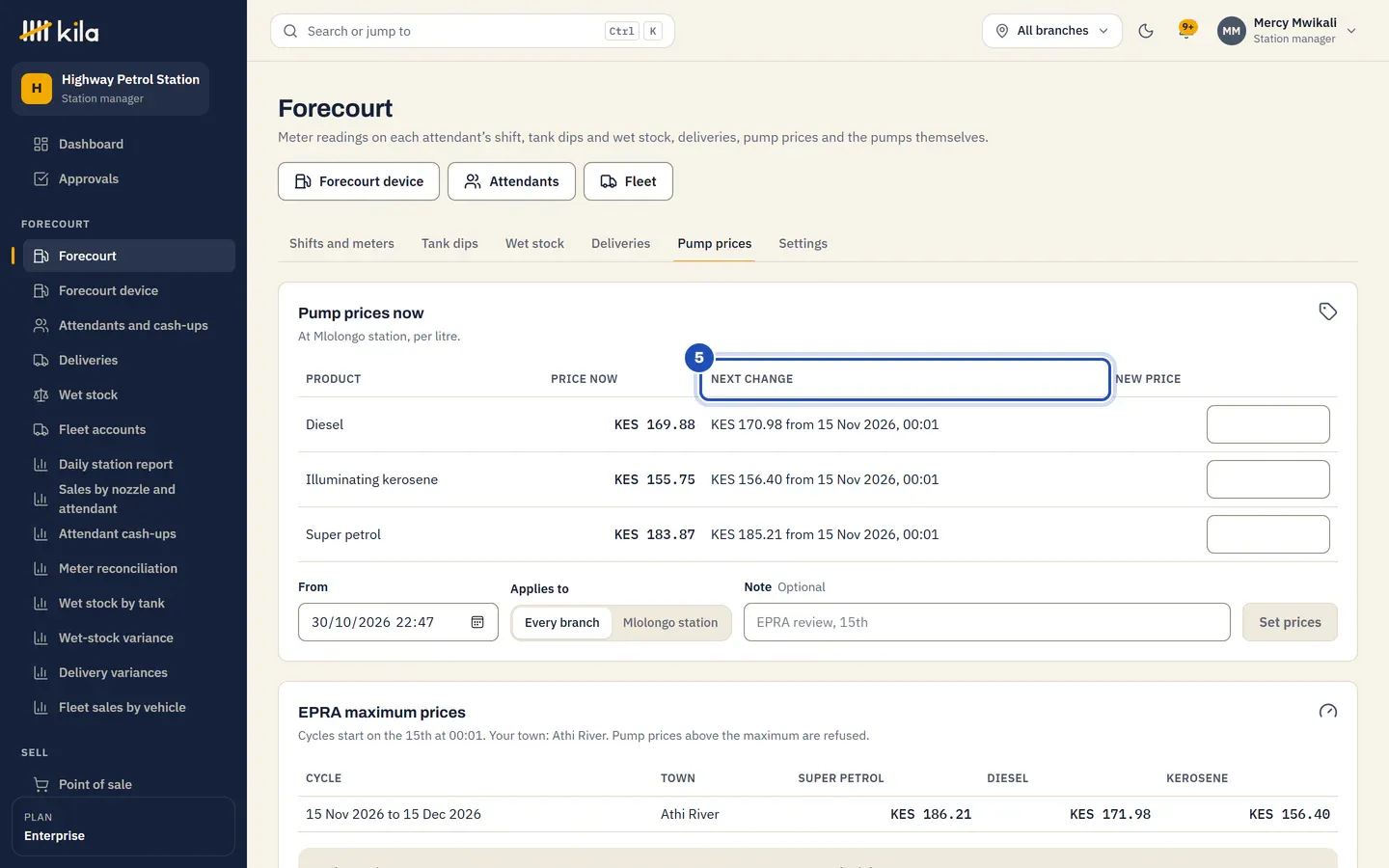Select Molongo station option

tap(670, 622)
